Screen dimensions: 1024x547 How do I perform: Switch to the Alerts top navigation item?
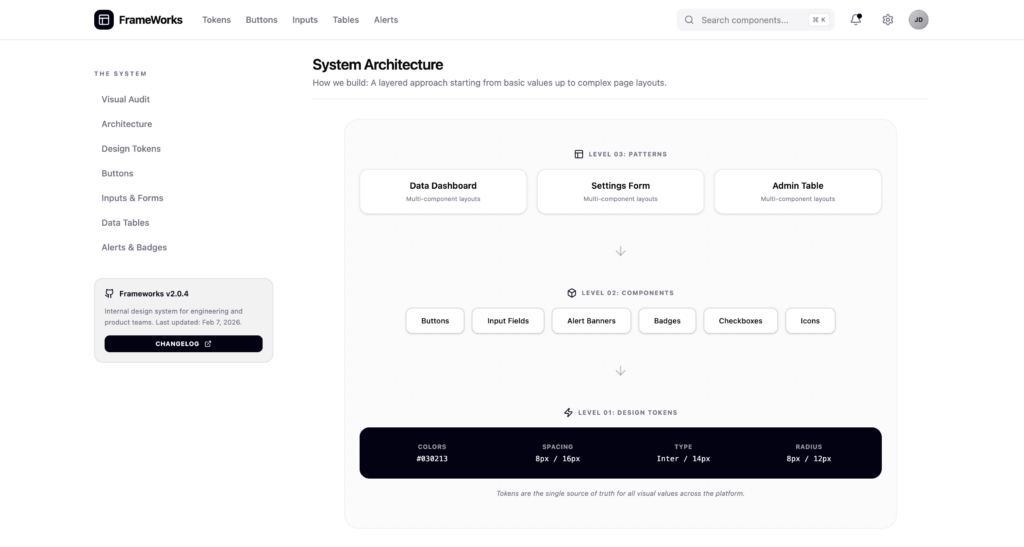point(386,20)
